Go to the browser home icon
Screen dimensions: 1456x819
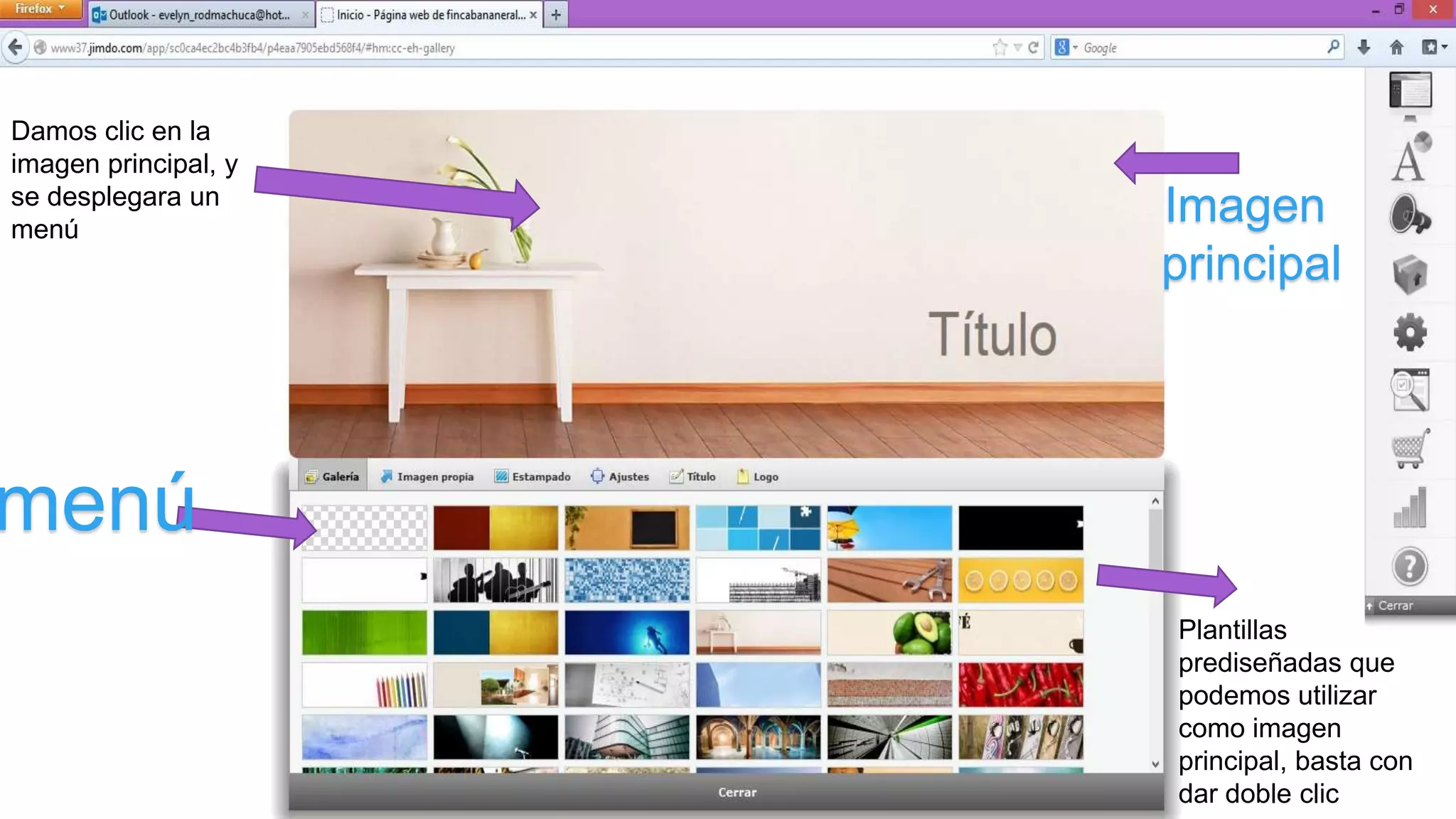coord(1396,48)
